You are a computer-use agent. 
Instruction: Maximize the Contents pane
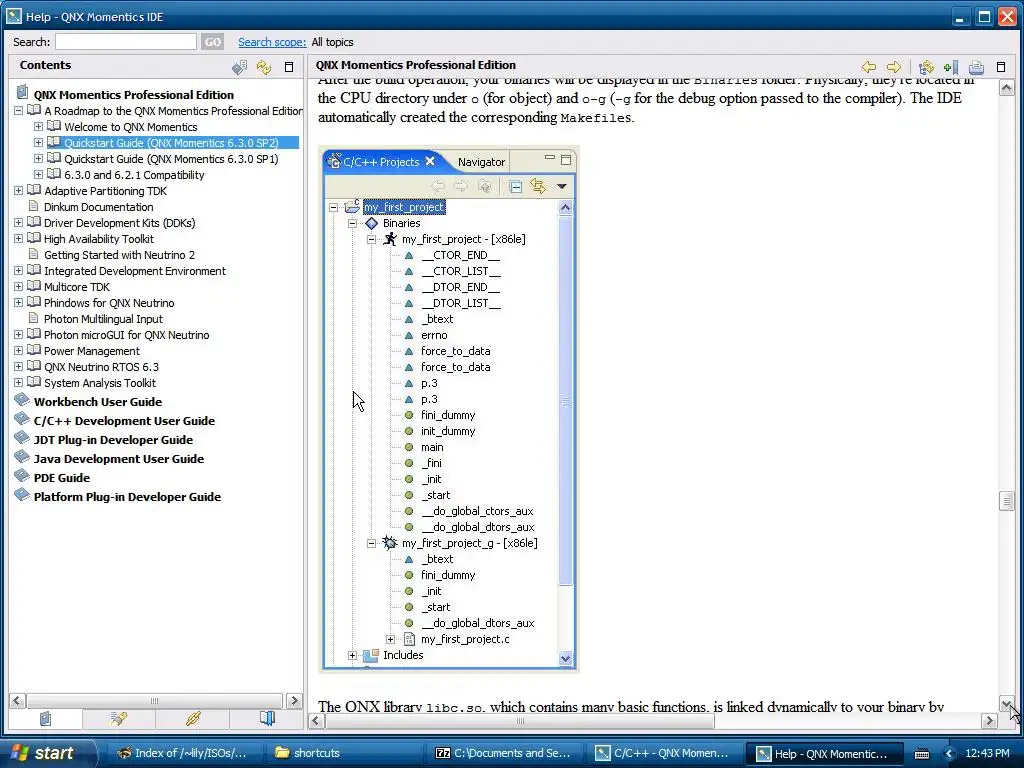[x=289, y=67]
